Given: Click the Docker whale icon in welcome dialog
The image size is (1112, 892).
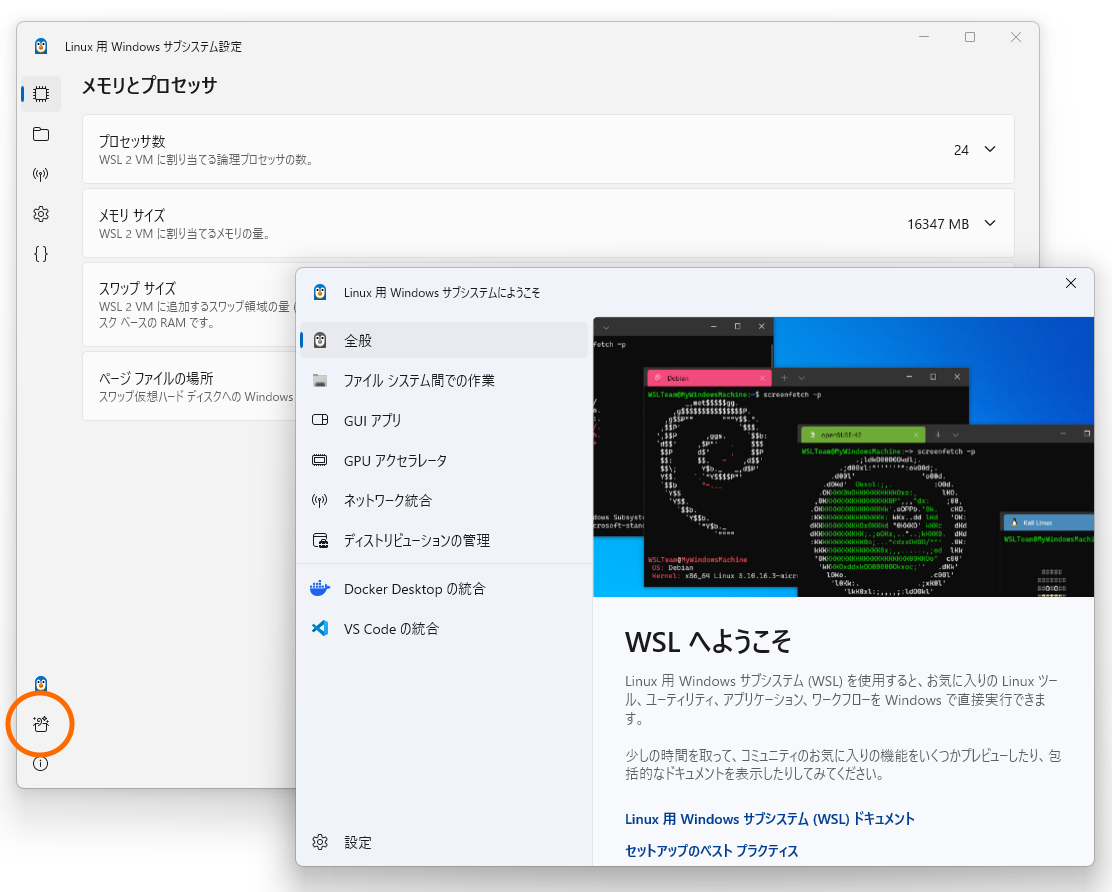Looking at the screenshot, I should (321, 588).
